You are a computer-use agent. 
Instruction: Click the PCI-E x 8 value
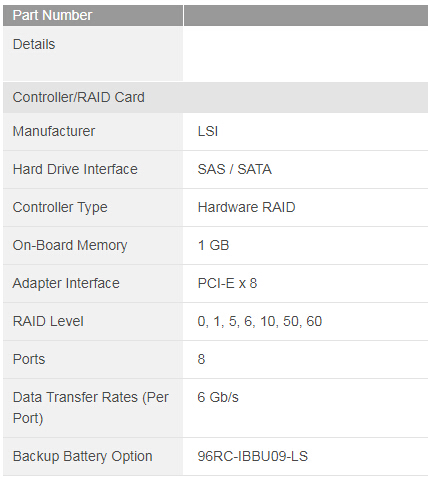pyautogui.click(x=227, y=283)
